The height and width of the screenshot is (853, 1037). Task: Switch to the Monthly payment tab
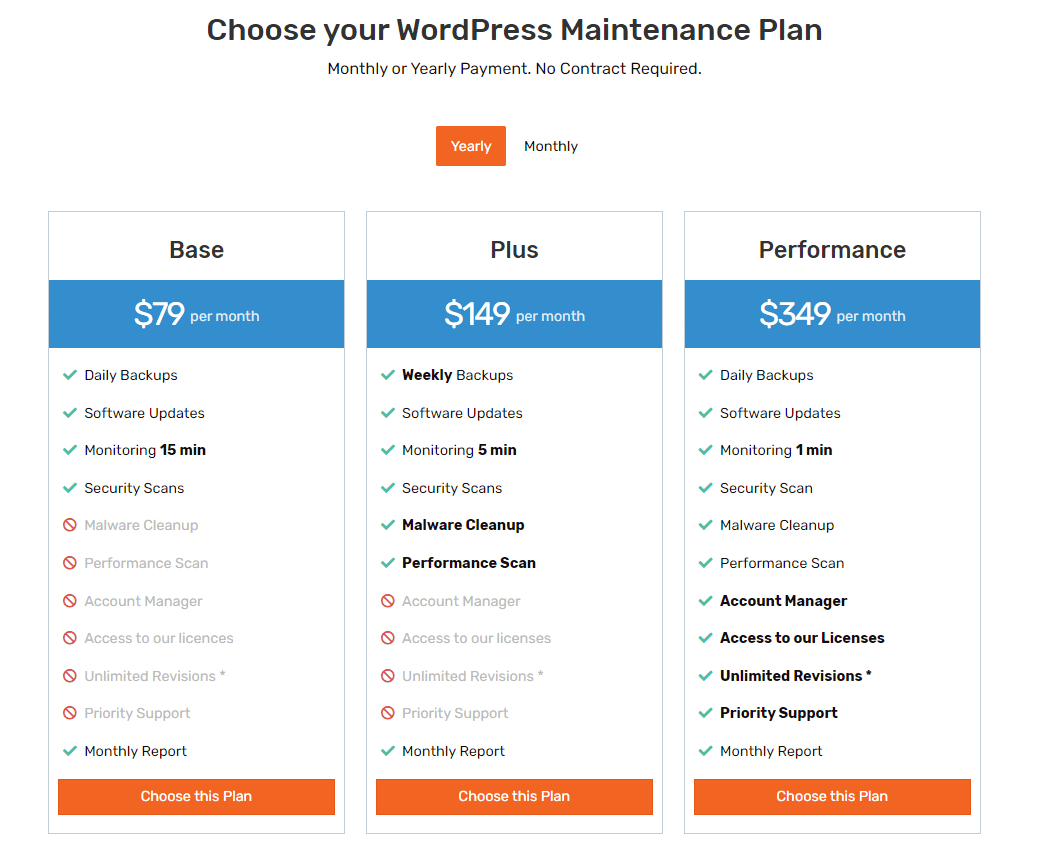(x=550, y=146)
